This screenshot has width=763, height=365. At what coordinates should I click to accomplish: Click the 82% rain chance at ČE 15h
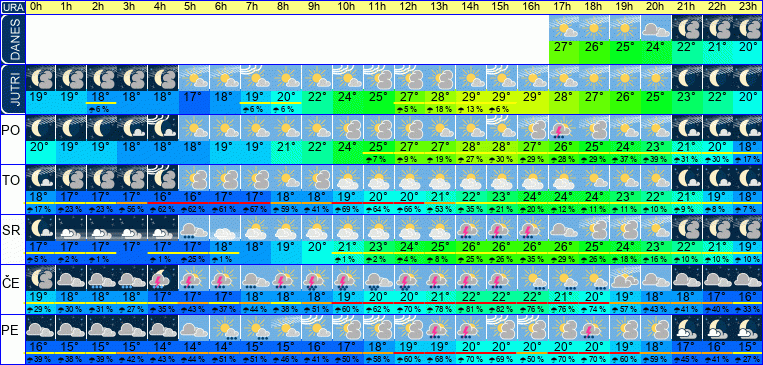point(502,310)
